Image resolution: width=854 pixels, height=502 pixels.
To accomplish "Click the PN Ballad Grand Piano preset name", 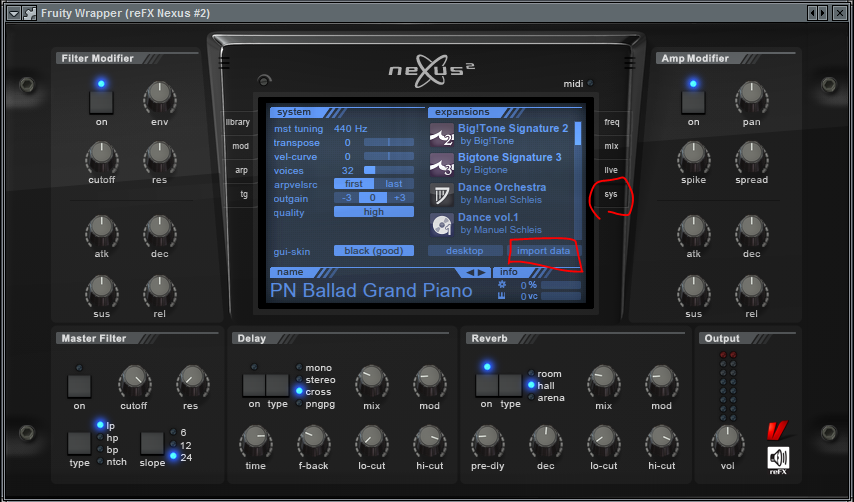I will click(371, 290).
